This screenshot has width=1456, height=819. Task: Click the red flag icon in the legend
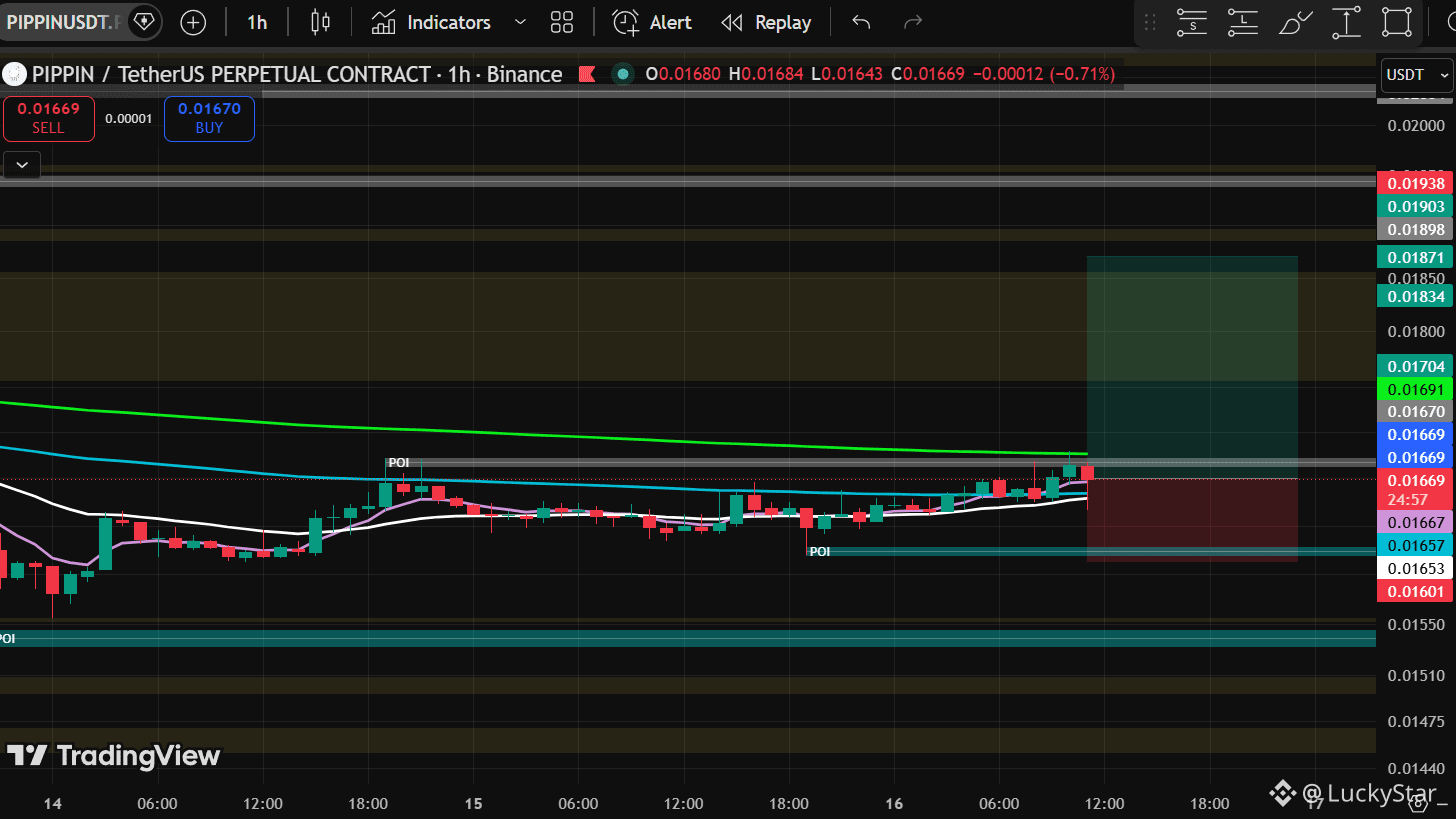588,74
